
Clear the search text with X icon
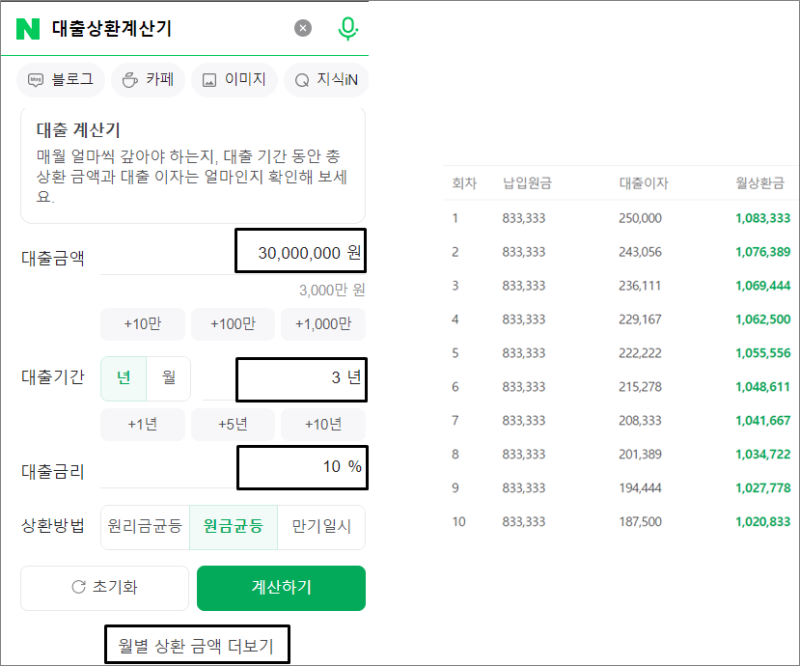(303, 29)
